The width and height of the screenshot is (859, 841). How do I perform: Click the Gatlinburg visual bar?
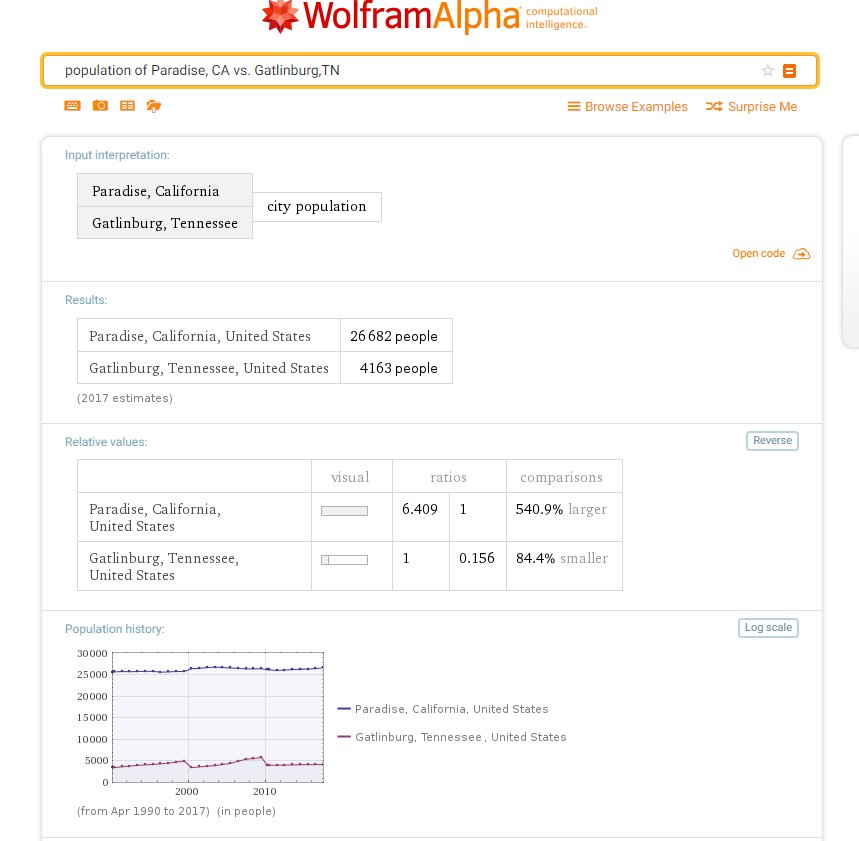tap(345, 560)
